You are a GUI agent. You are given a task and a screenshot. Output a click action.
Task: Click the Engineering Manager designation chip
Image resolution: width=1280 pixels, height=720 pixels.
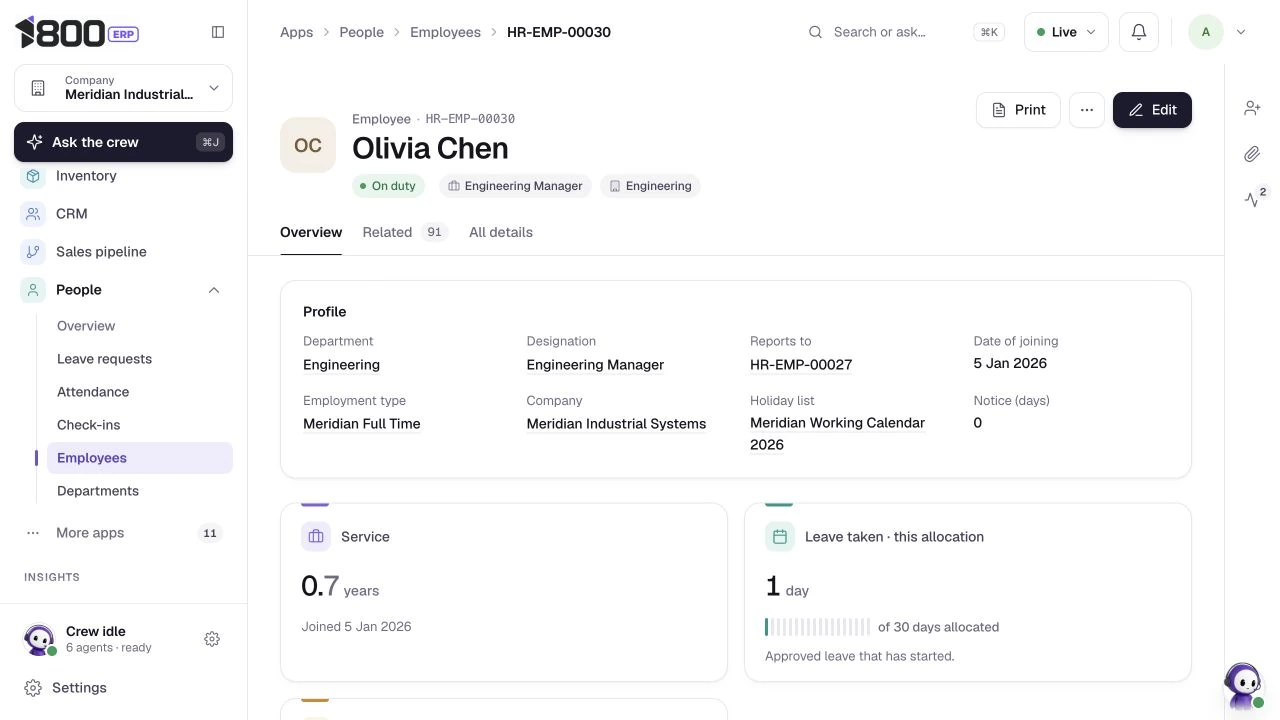pyautogui.click(x=515, y=186)
